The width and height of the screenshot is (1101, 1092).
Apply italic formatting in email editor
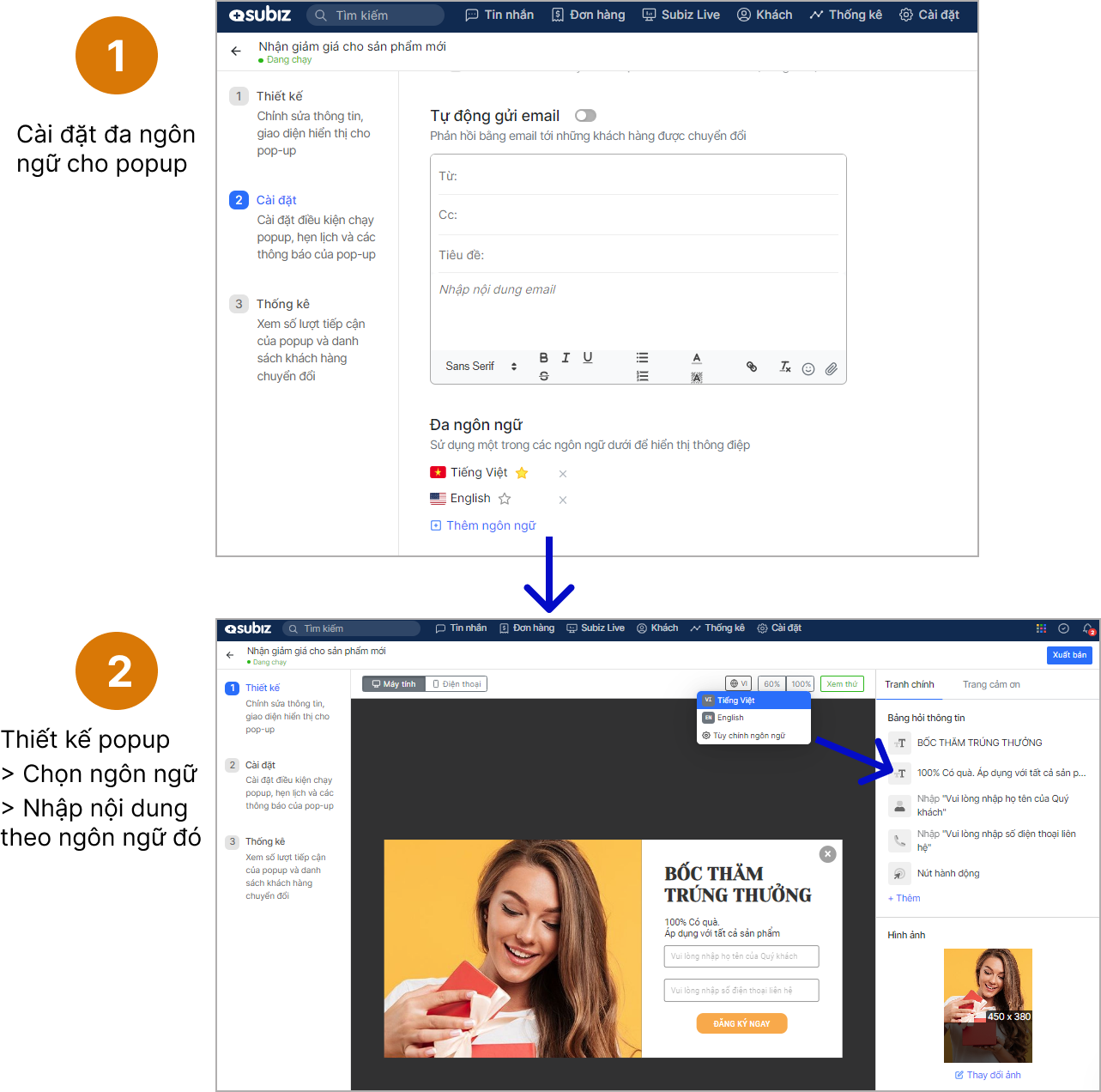coord(566,358)
